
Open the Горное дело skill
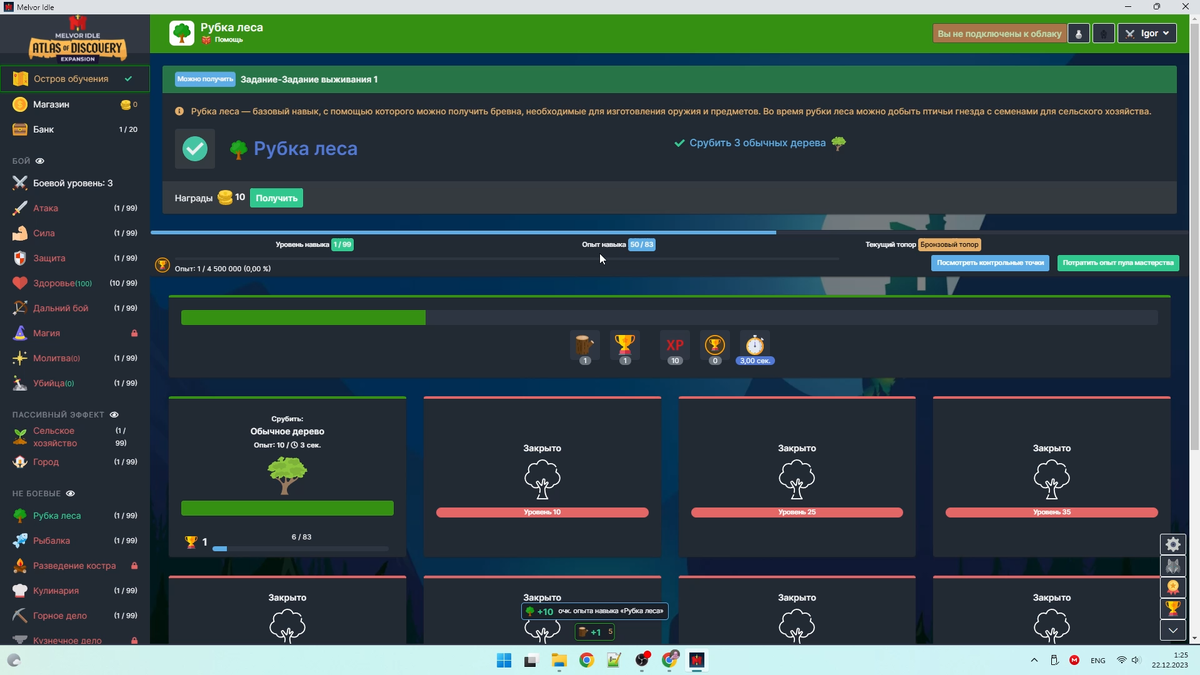75,616
